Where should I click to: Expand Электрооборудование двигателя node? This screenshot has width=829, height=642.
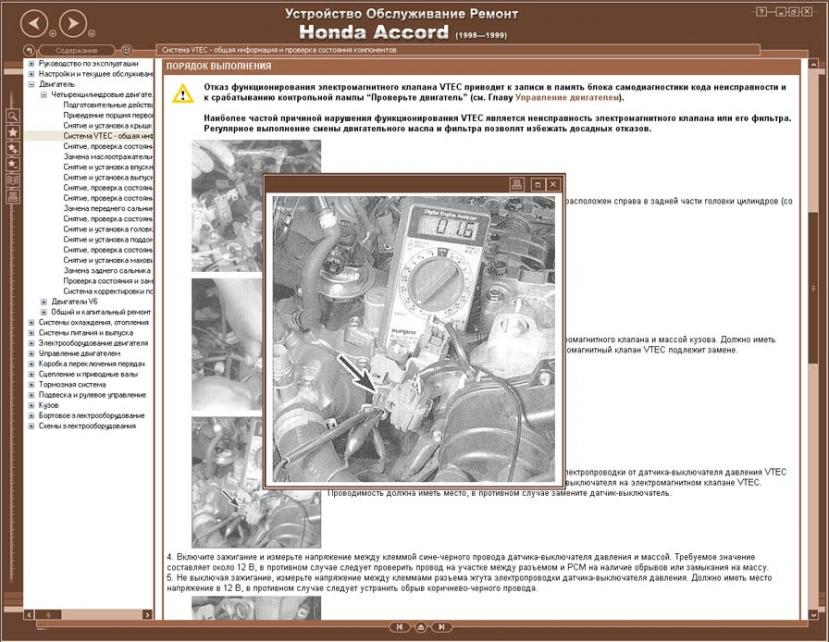click(x=31, y=343)
